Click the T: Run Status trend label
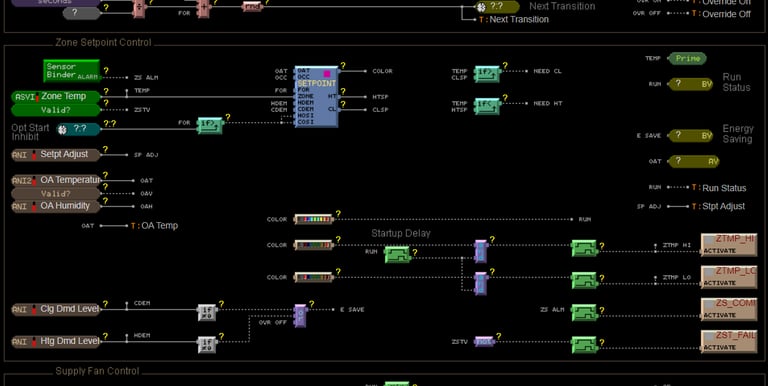Viewport: 768px width, 386px height. click(x=719, y=188)
